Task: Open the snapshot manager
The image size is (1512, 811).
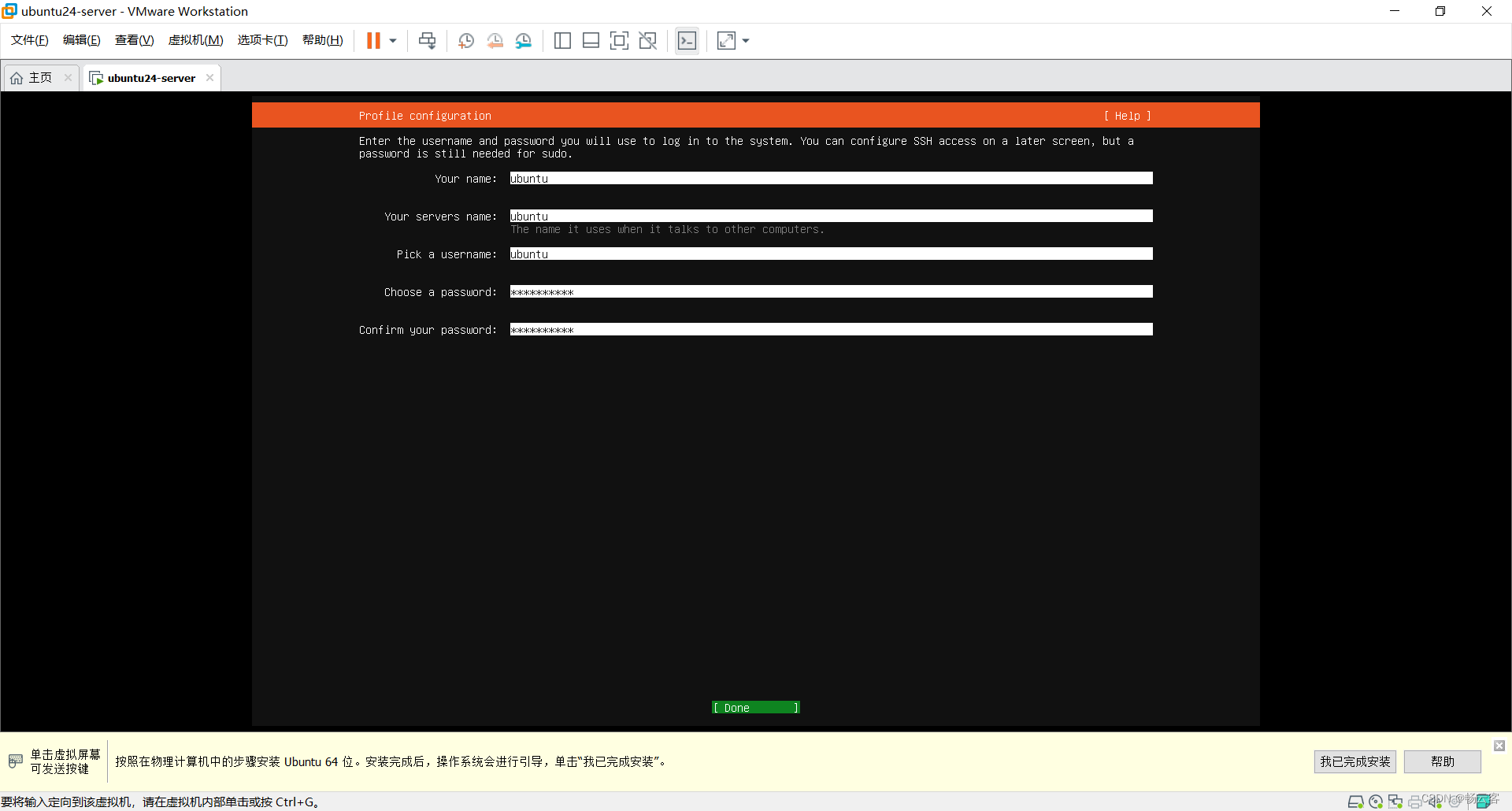Action: 524,41
